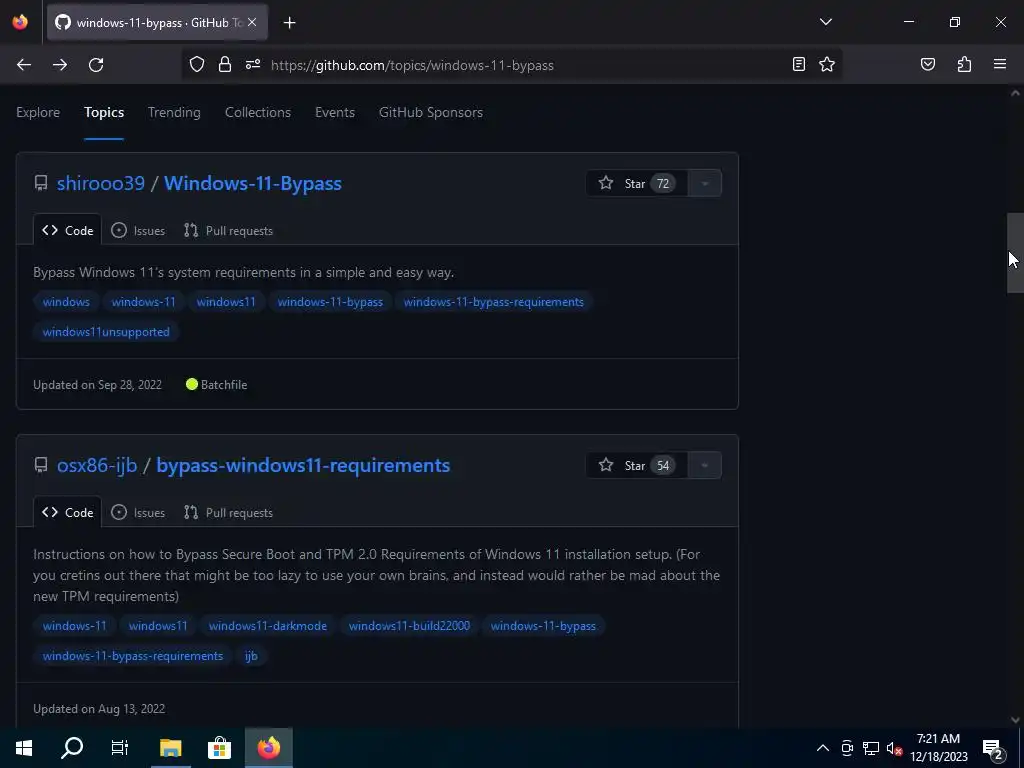Click 'windows11' tag under osx86-ijb repo
This screenshot has height=768, width=1024.
158,626
